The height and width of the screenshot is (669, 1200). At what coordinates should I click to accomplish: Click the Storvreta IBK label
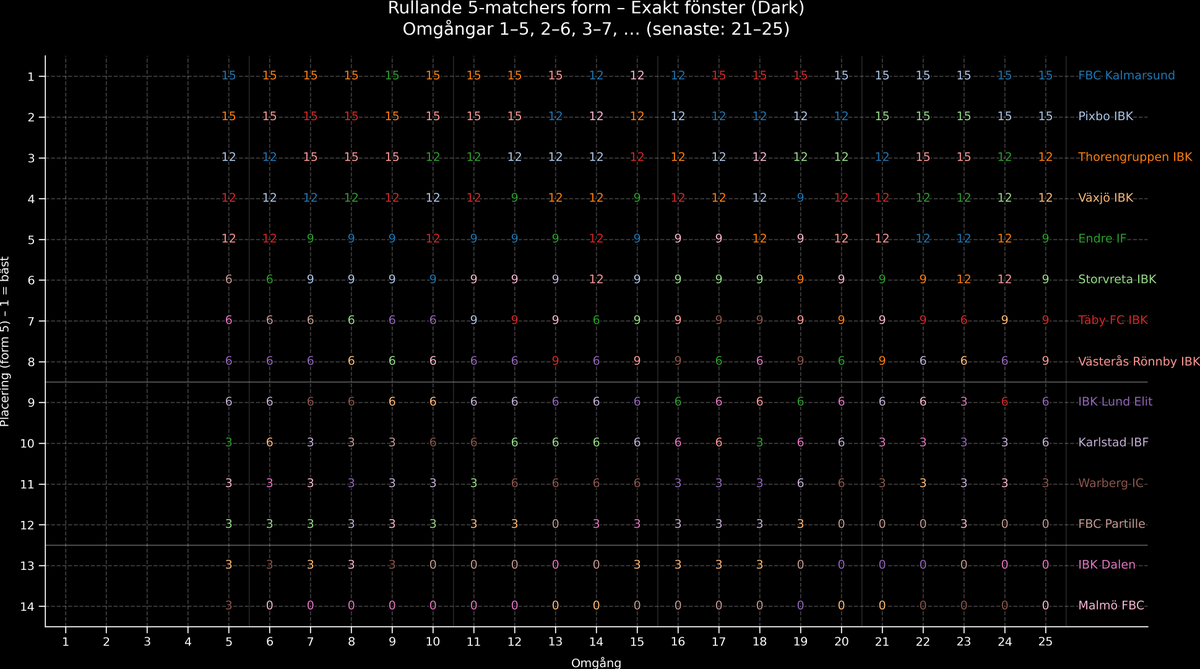(1117, 280)
